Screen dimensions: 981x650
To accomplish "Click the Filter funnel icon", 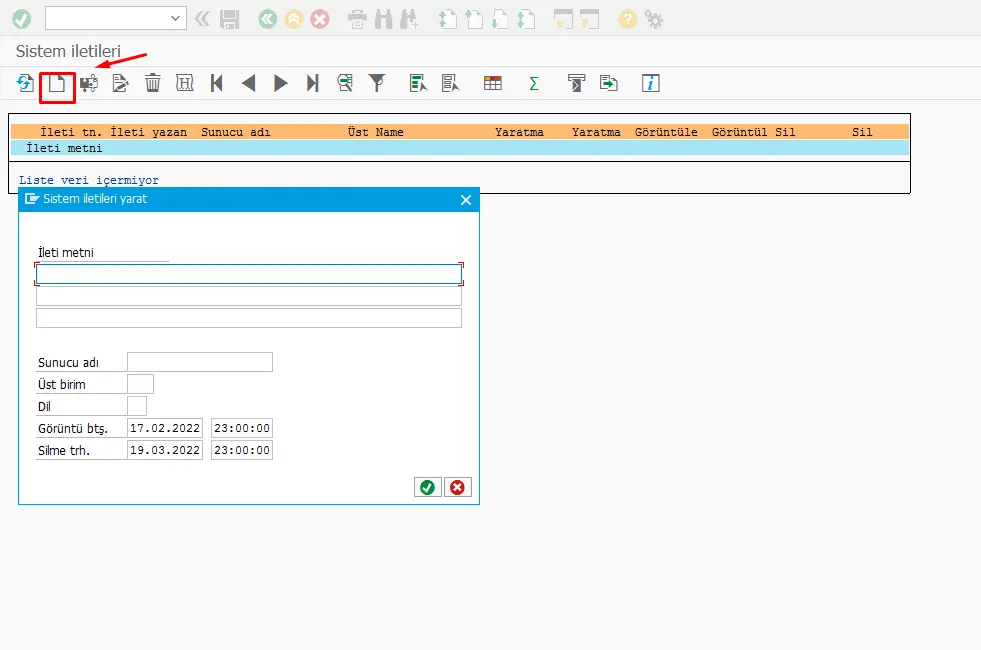I will (x=377, y=84).
